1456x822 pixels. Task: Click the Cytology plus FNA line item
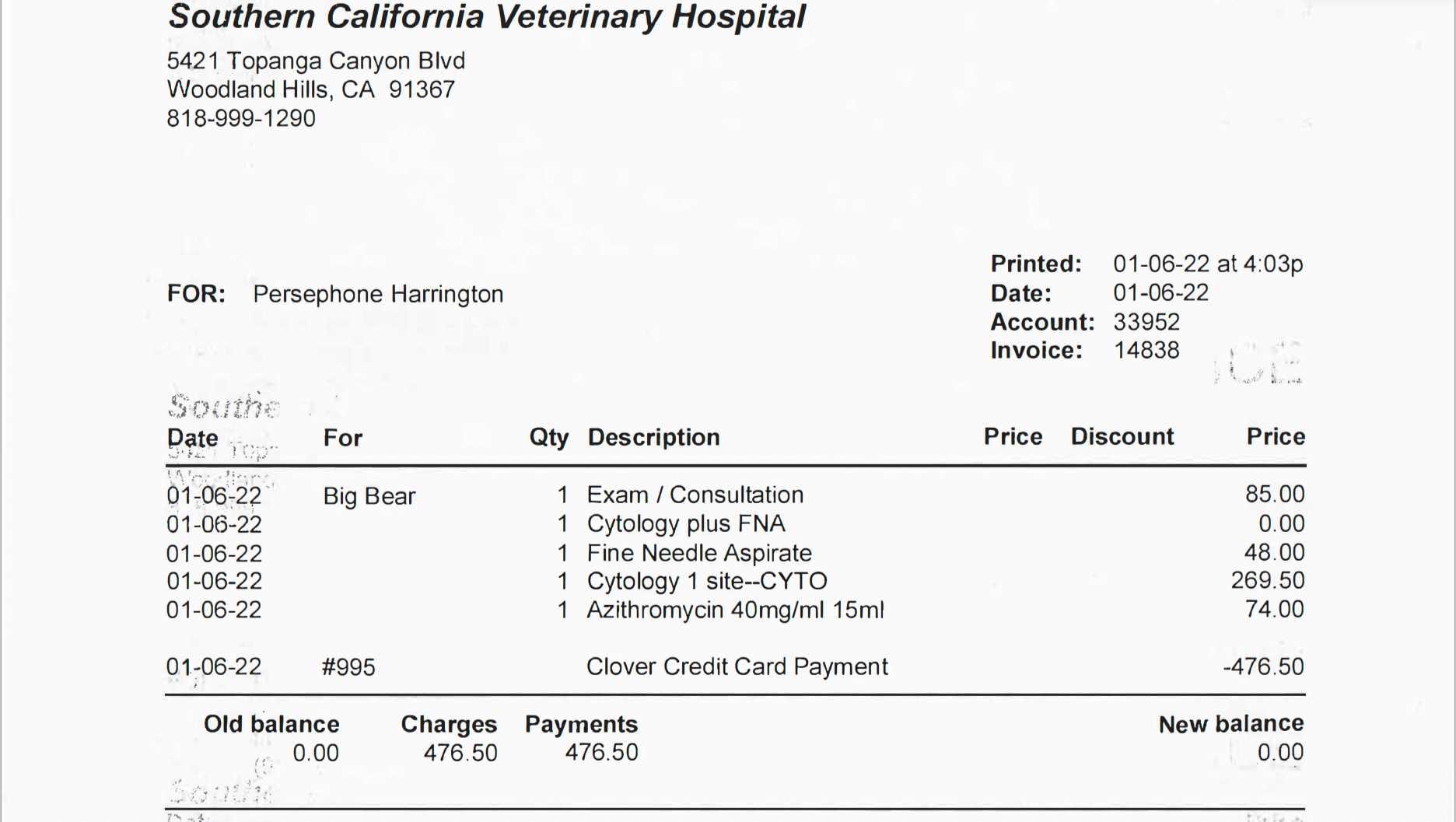click(685, 523)
